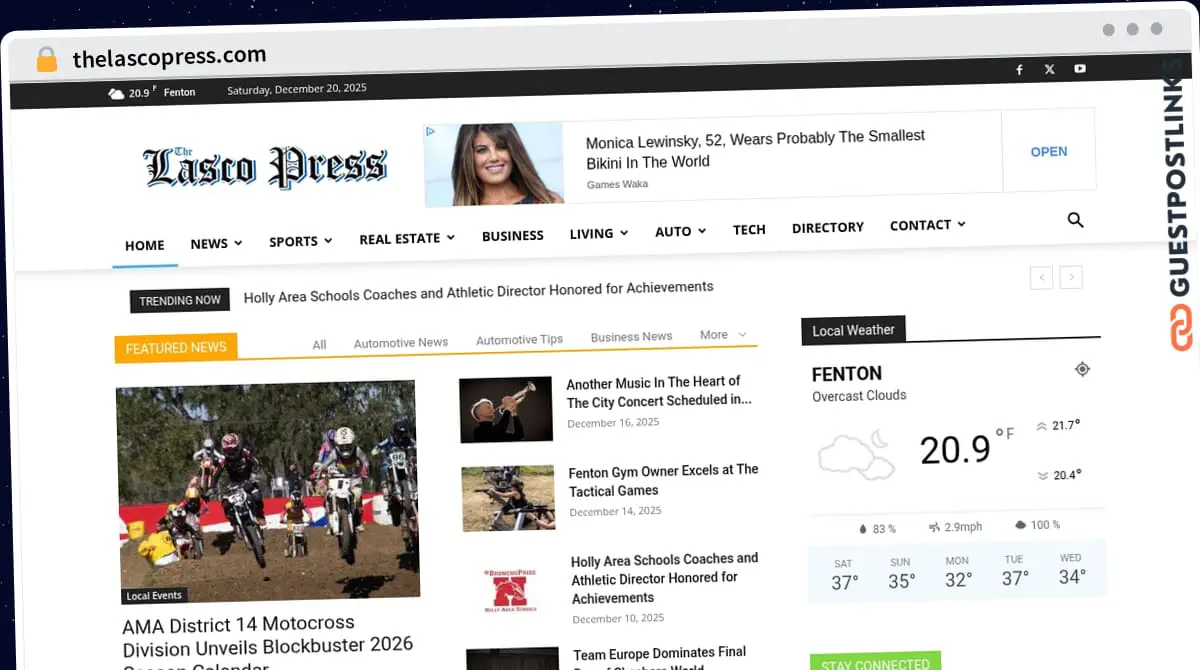Open the Business menu item
1200x670 pixels.
(513, 236)
